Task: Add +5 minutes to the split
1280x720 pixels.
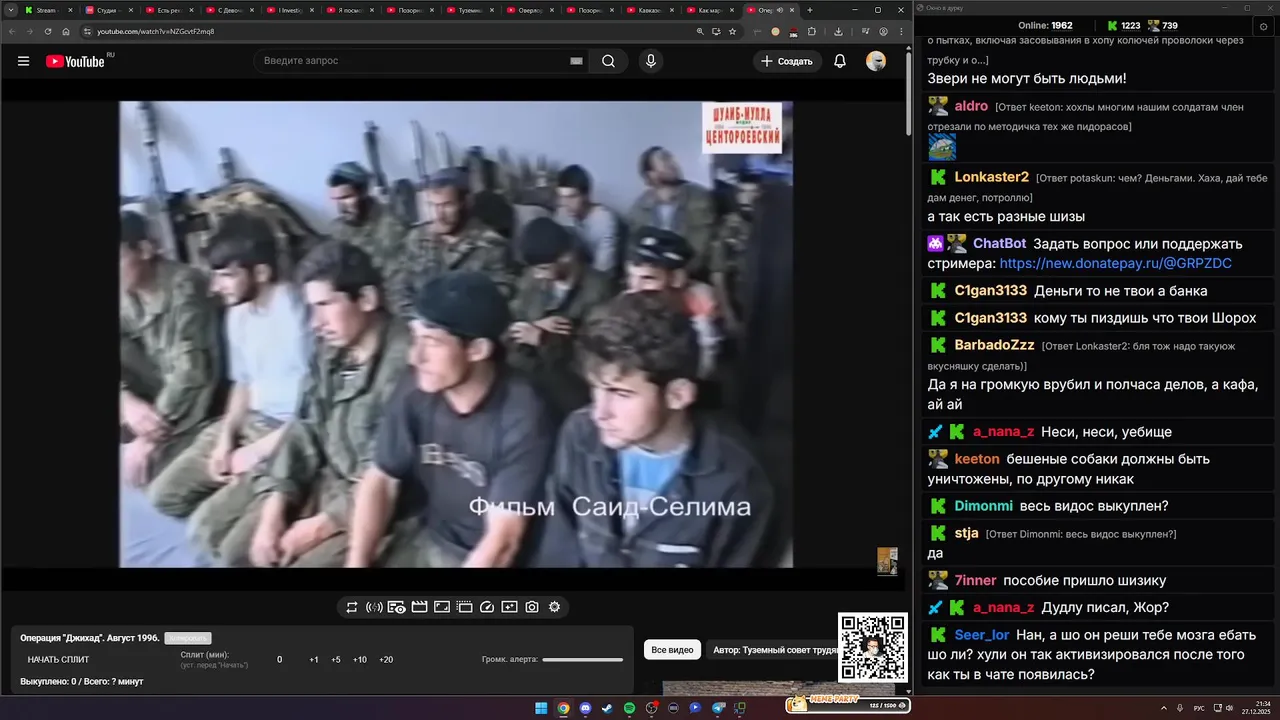Action: [336, 659]
